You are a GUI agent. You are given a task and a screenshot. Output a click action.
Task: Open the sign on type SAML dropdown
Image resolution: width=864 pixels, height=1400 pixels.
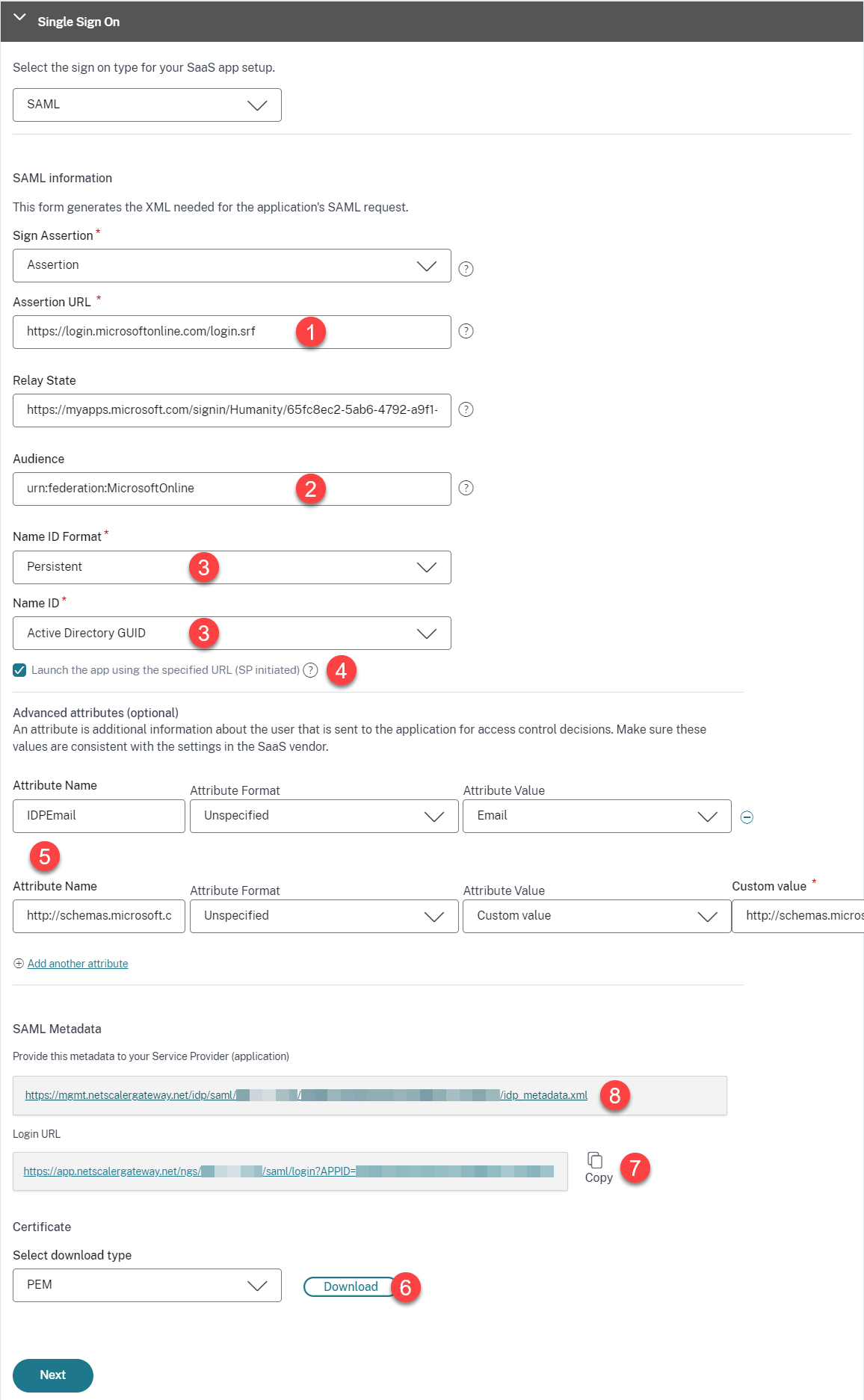(146, 105)
